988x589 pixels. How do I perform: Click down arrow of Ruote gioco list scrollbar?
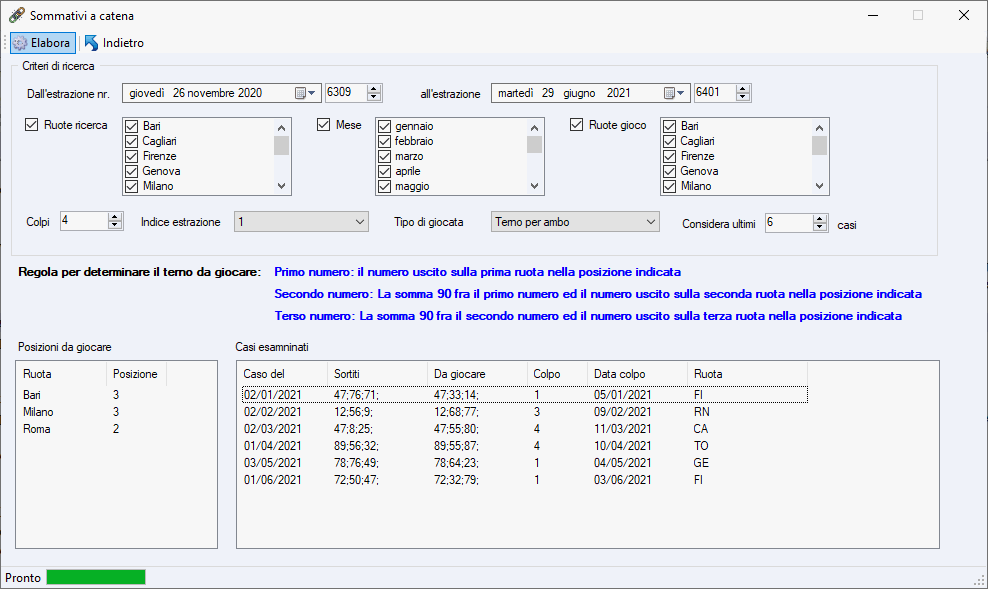pos(819,186)
